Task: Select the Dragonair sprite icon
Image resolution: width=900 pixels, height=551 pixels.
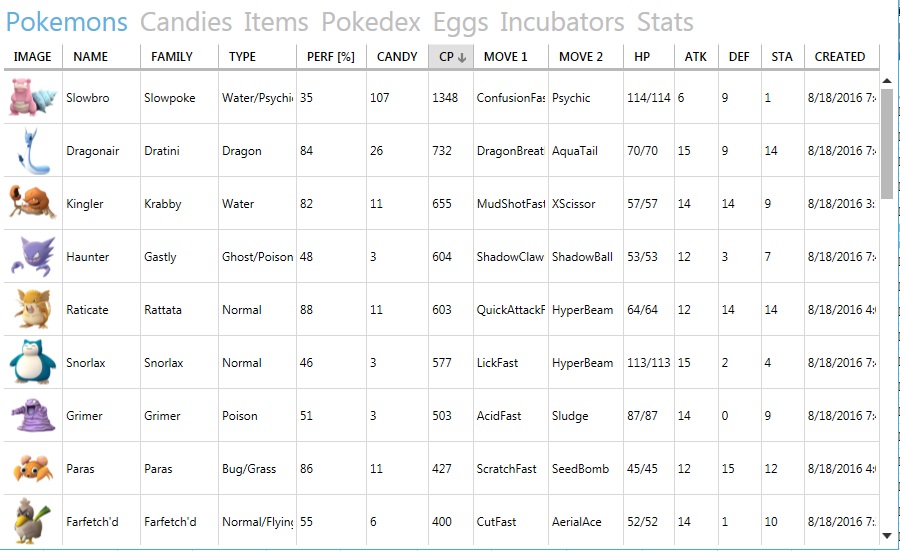Action: pyautogui.click(x=33, y=150)
